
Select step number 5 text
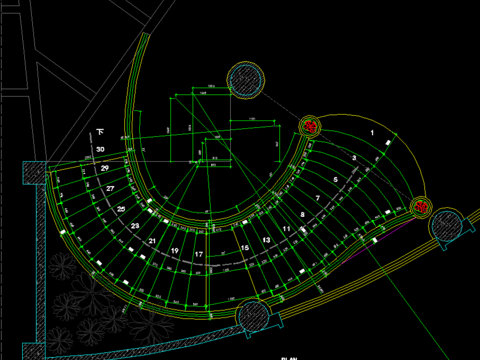[x=336, y=180]
